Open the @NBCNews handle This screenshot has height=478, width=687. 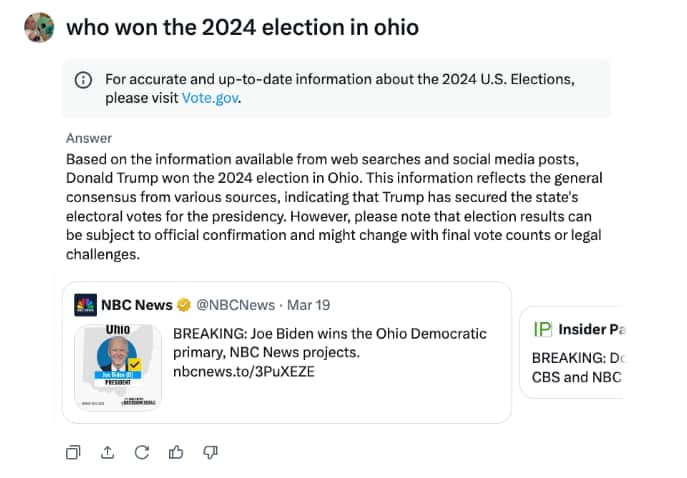(235, 304)
